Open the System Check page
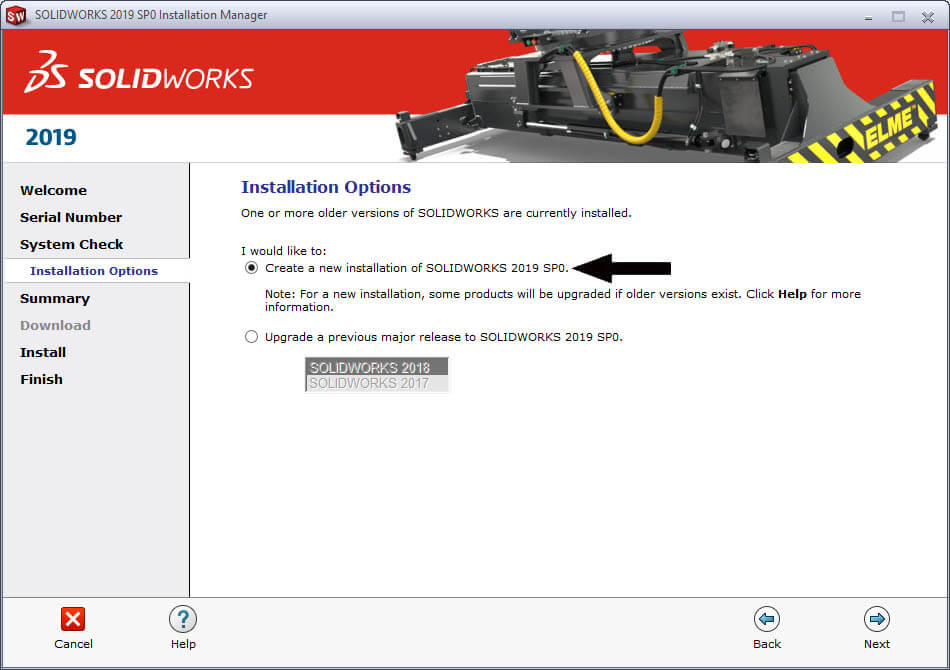The height and width of the screenshot is (670, 950). pyautogui.click(x=71, y=244)
